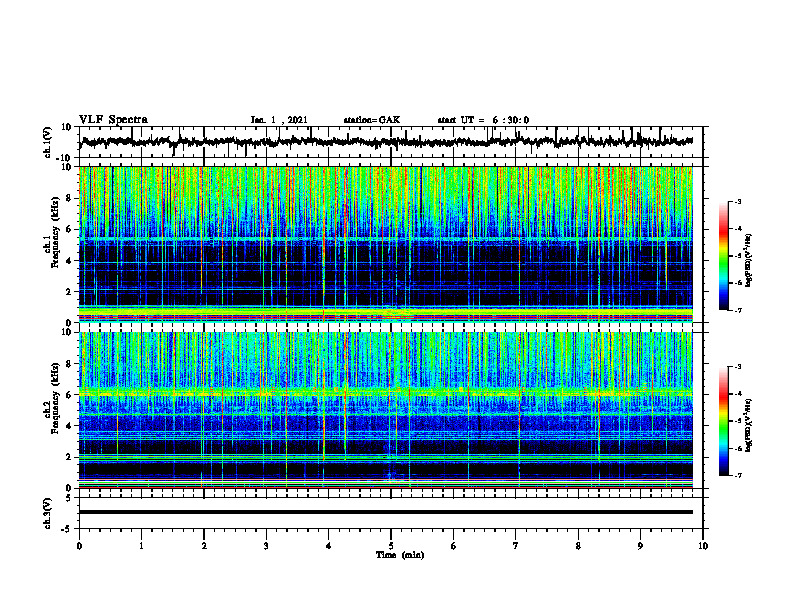Select the "station=GAK" header text
This screenshot has width=792, height=612.
coord(372,120)
